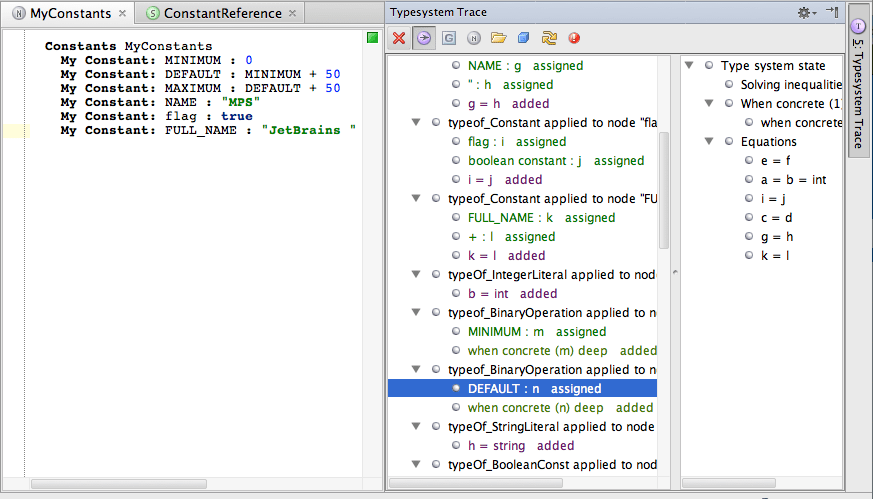Click the yellow looping arrows icon
Screen dimensions: 873x499
549,39
